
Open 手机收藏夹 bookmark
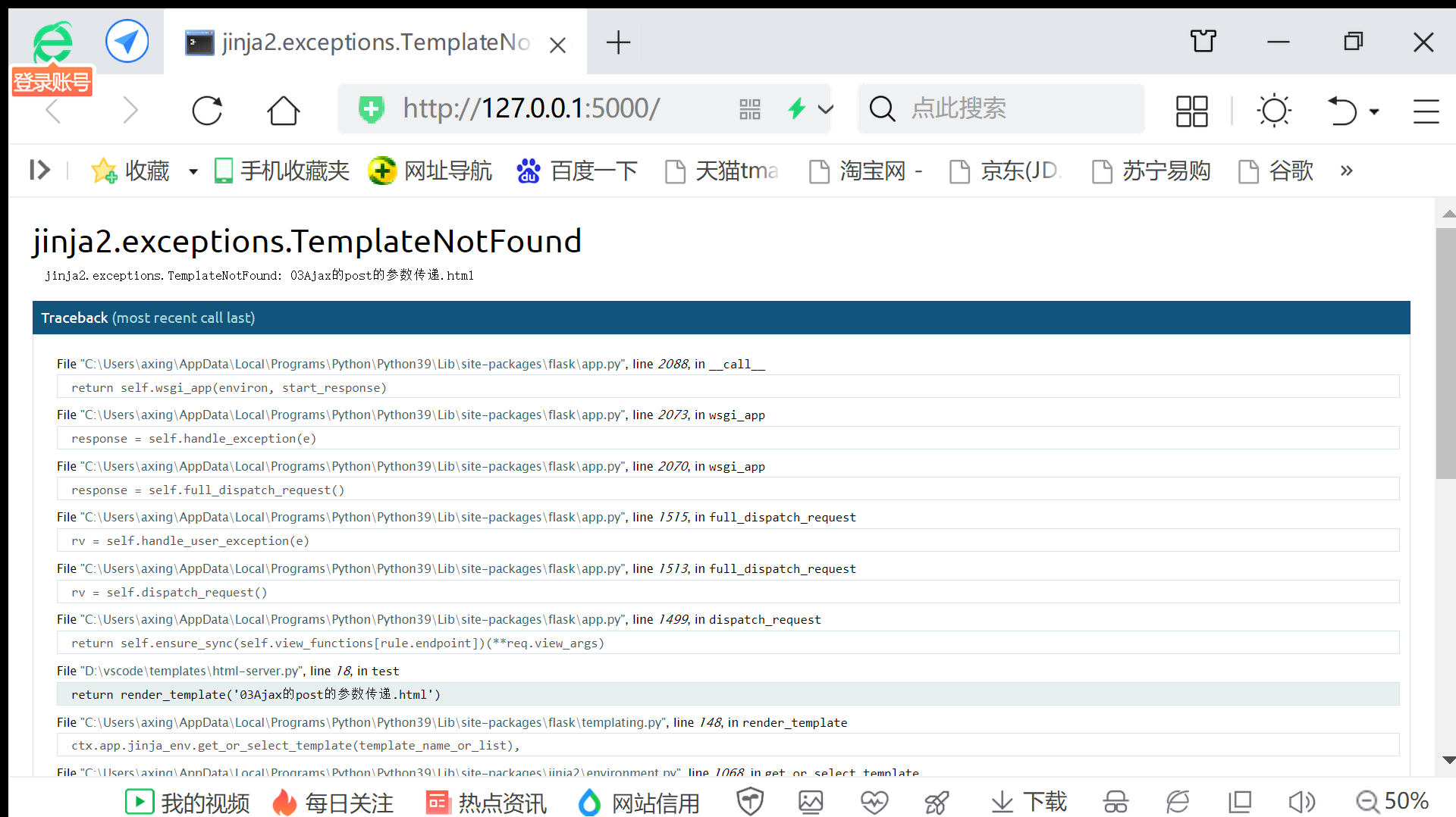point(281,171)
